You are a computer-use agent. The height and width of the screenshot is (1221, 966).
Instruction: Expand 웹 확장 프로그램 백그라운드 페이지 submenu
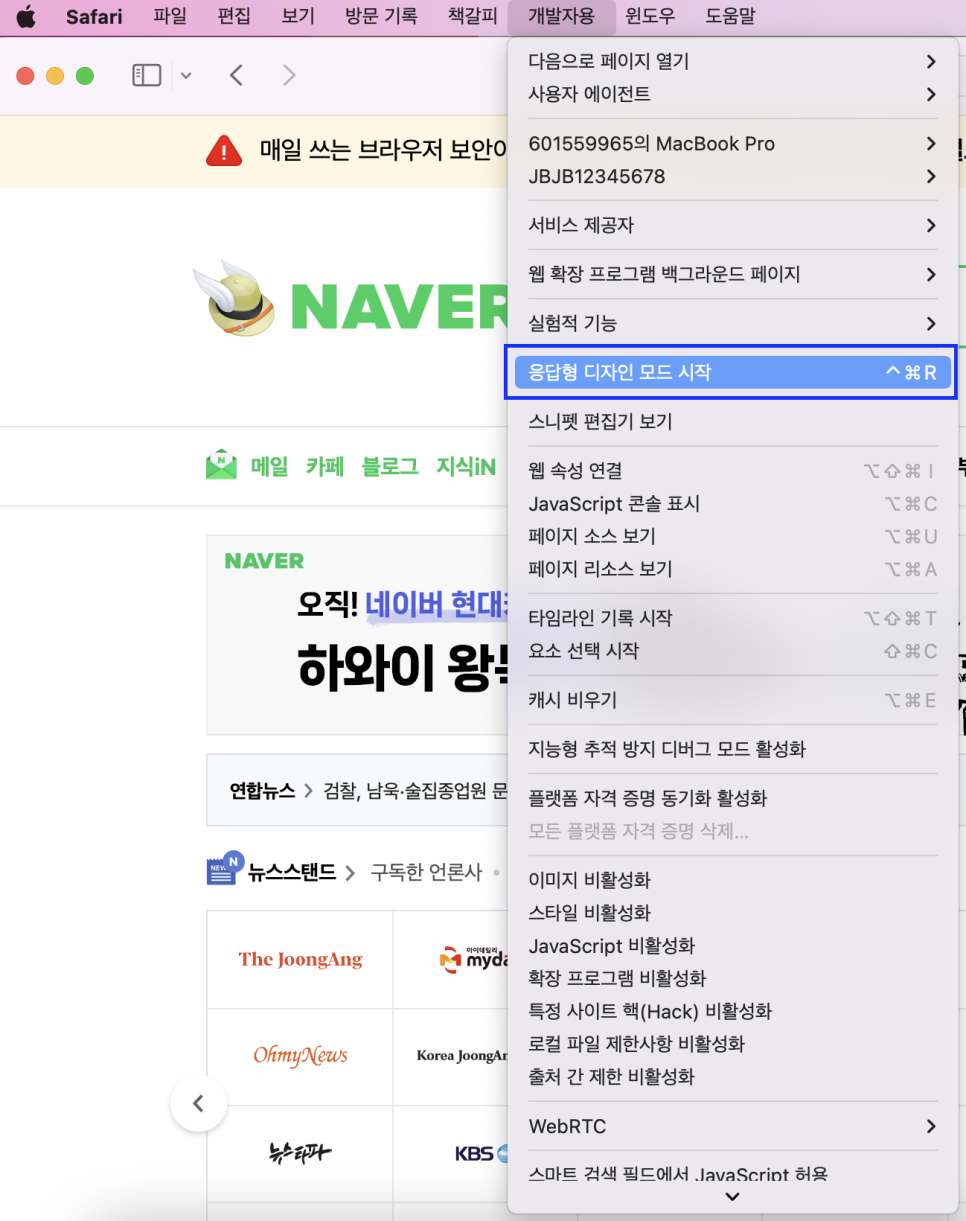click(732, 275)
